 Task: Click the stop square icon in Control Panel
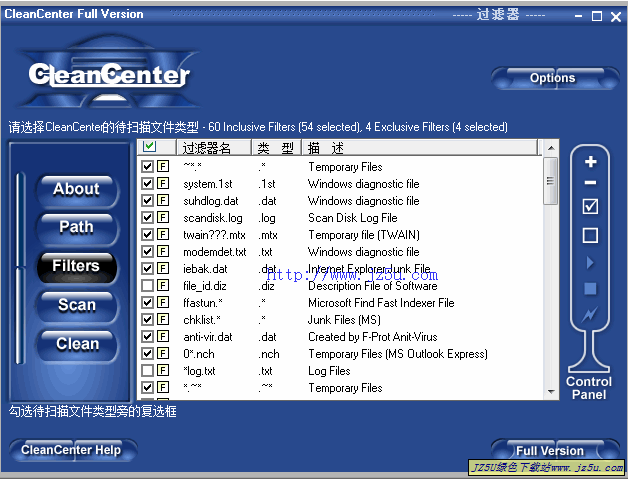pyautogui.click(x=590, y=289)
